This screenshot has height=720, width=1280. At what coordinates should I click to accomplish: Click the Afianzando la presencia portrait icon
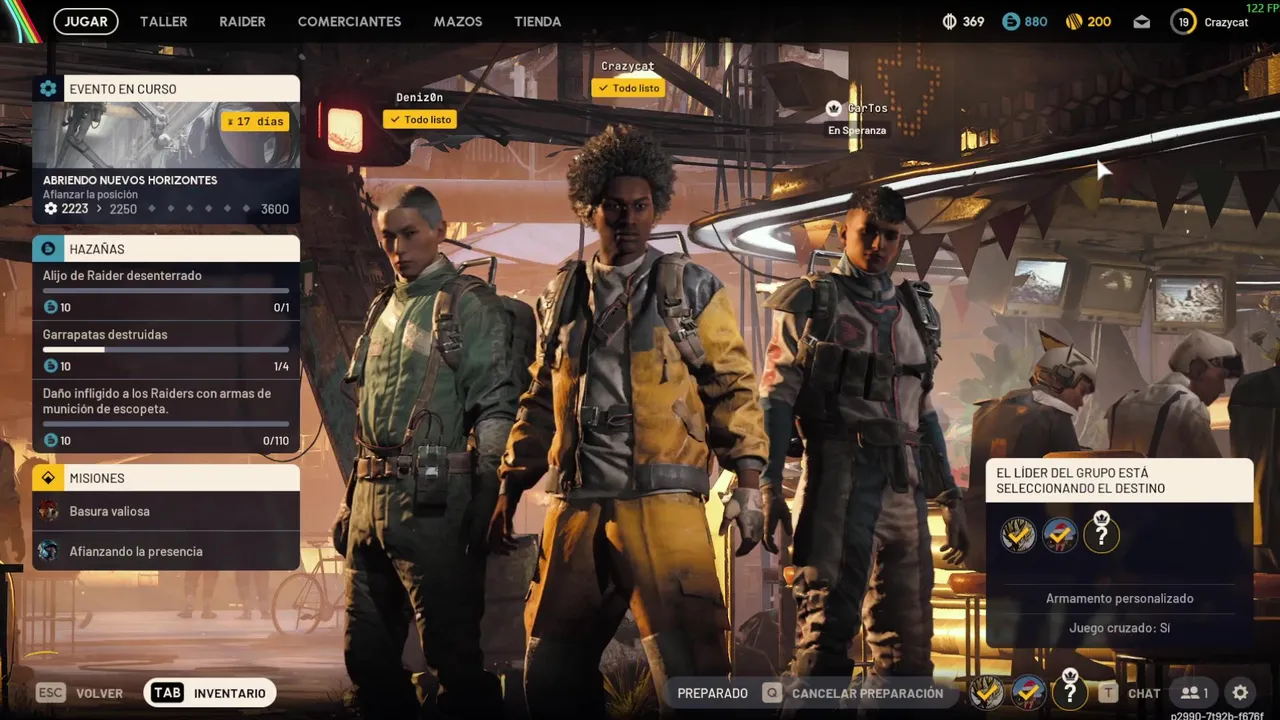[48, 551]
